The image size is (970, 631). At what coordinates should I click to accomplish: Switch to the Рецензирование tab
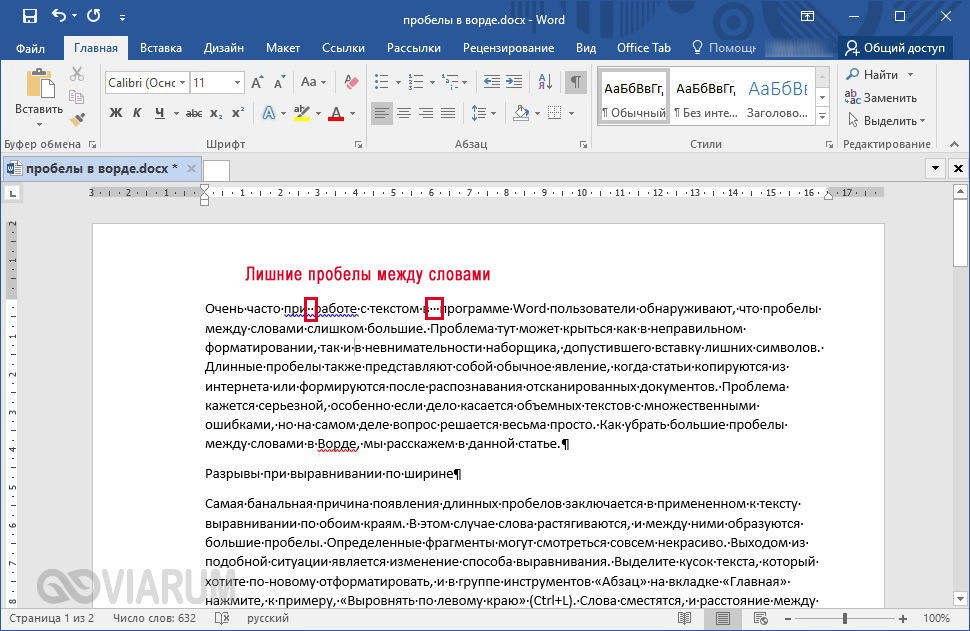509,48
